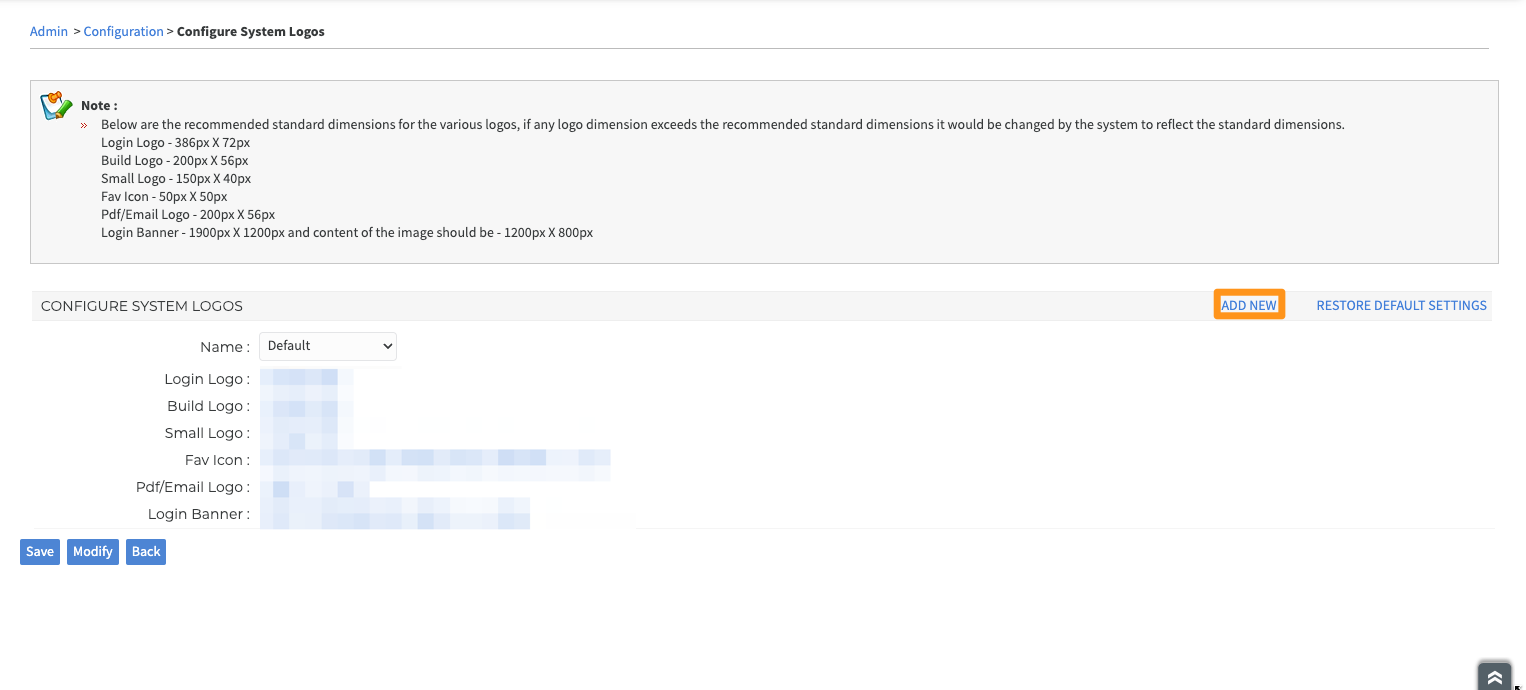Image resolution: width=1526 pixels, height=690 pixels.
Task: Click the Back button
Action: (x=146, y=552)
